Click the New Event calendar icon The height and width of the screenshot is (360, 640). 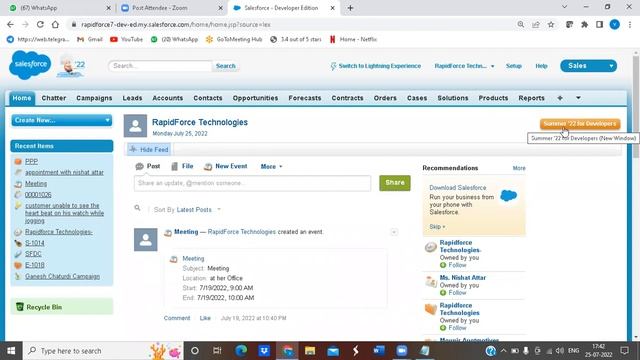[208, 167]
